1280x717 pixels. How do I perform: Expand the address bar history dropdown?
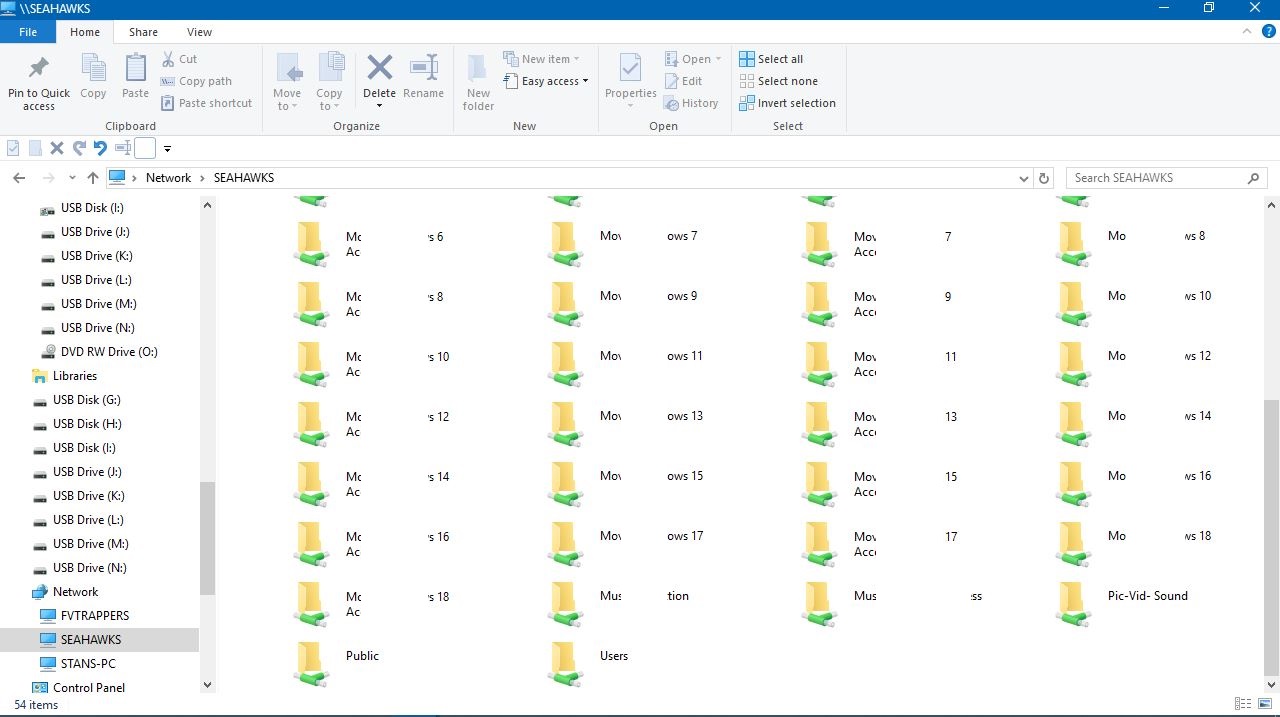[1023, 178]
